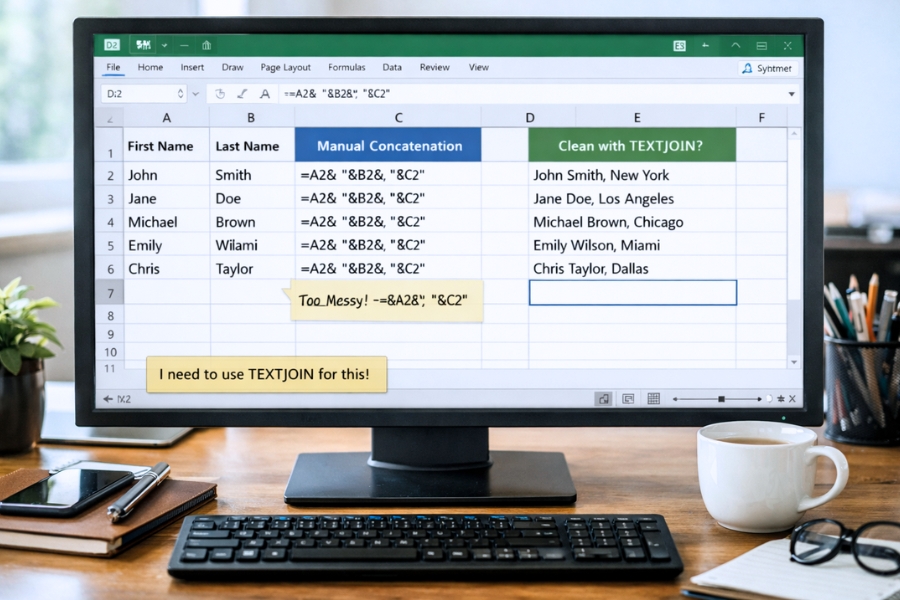Click the Save icon in quick access toolbar
The image size is (900, 600).
click(142, 44)
